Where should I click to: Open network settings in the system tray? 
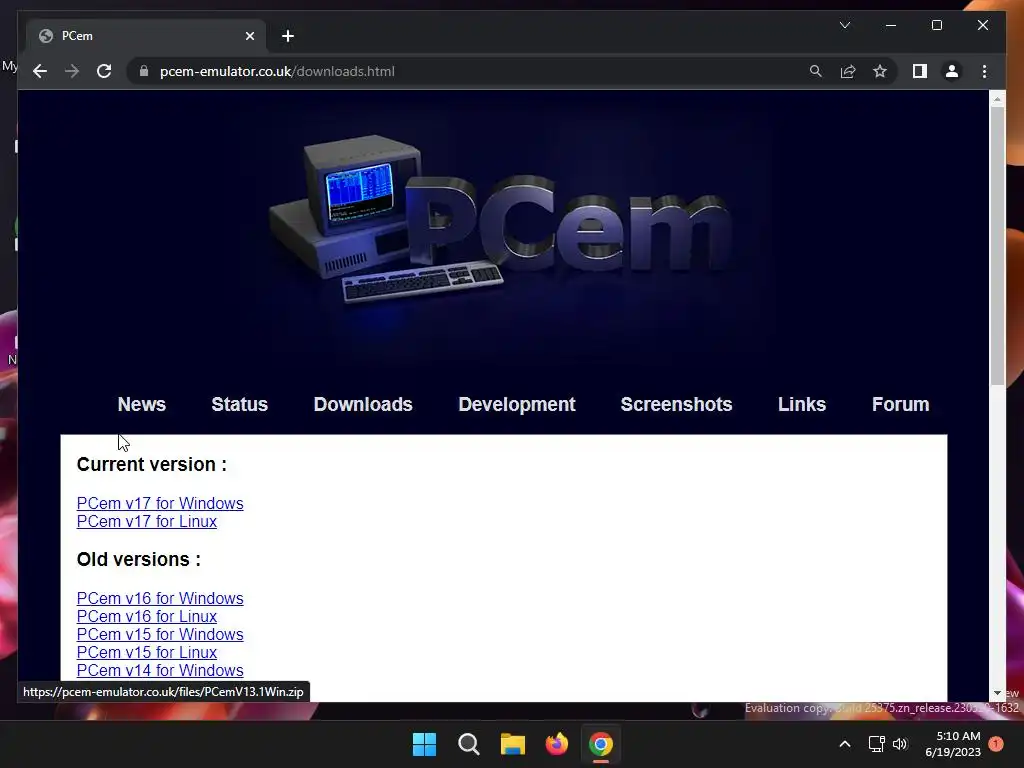[876, 744]
